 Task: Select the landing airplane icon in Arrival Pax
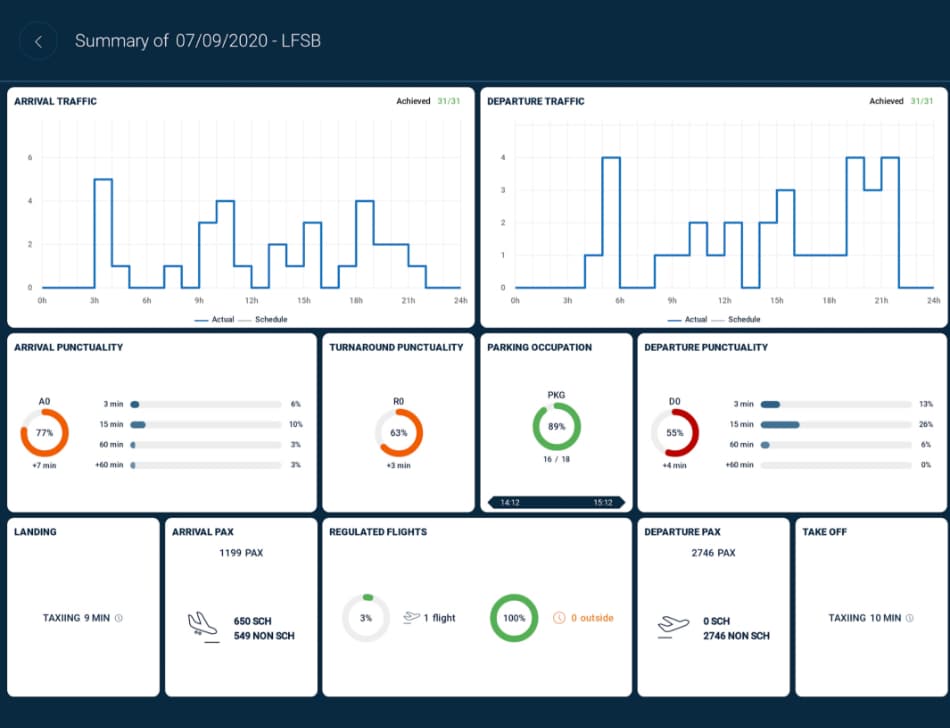tap(203, 627)
